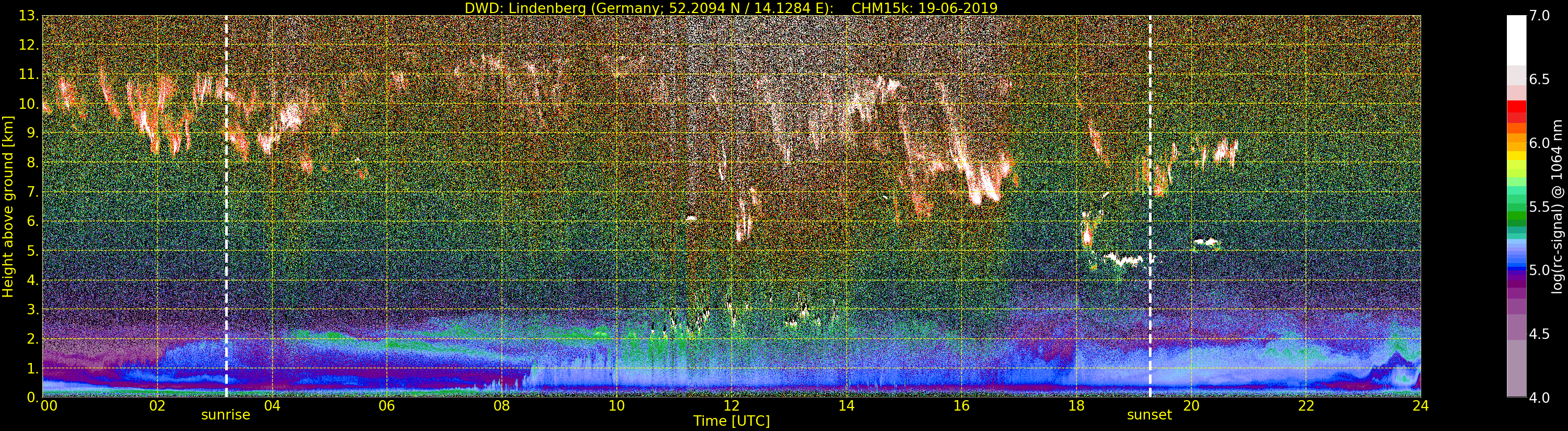The height and width of the screenshot is (431, 1568).
Task: Click the '04' time axis tick
Action: coord(272,405)
